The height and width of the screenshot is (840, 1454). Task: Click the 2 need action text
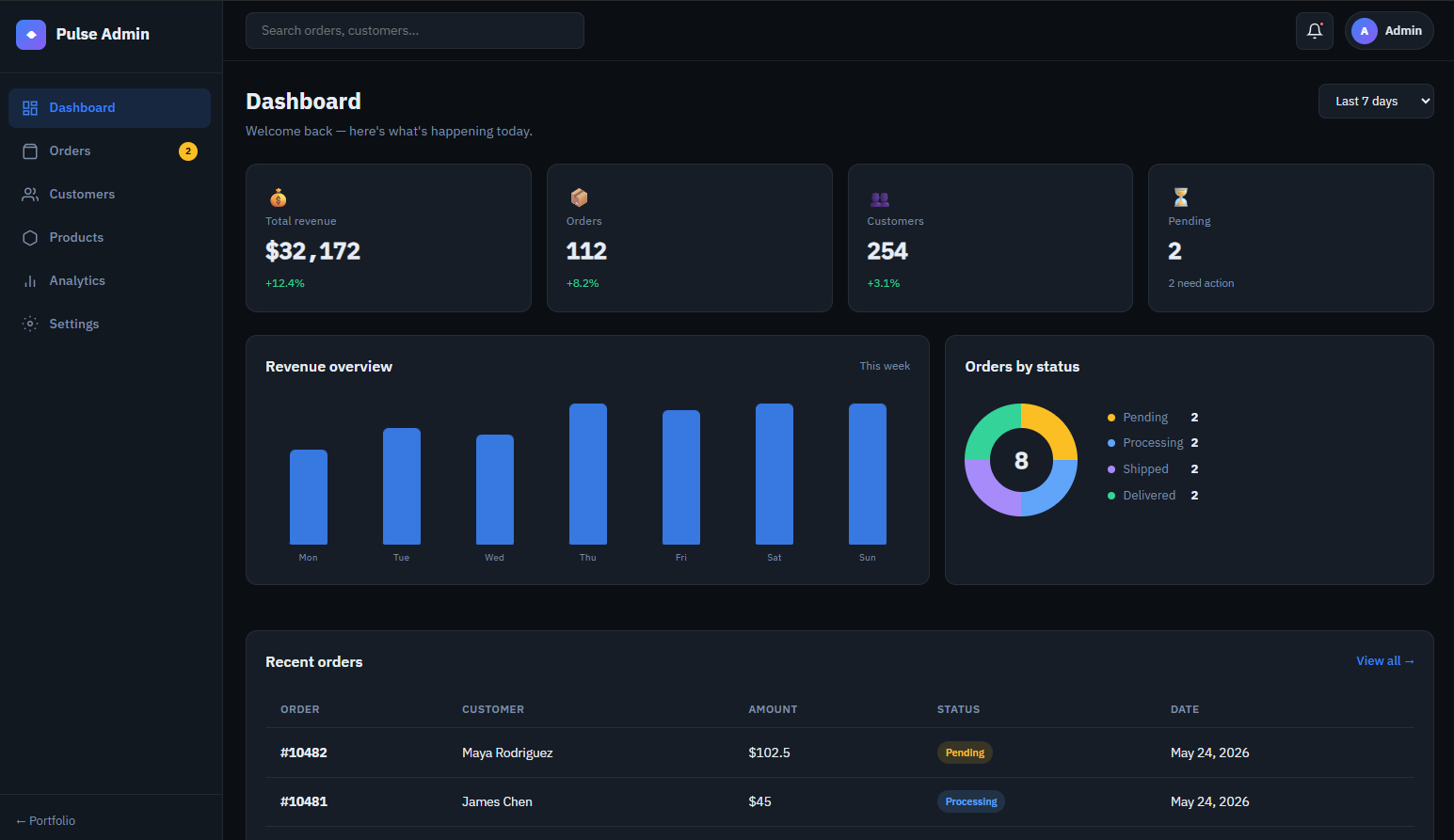(x=1201, y=283)
